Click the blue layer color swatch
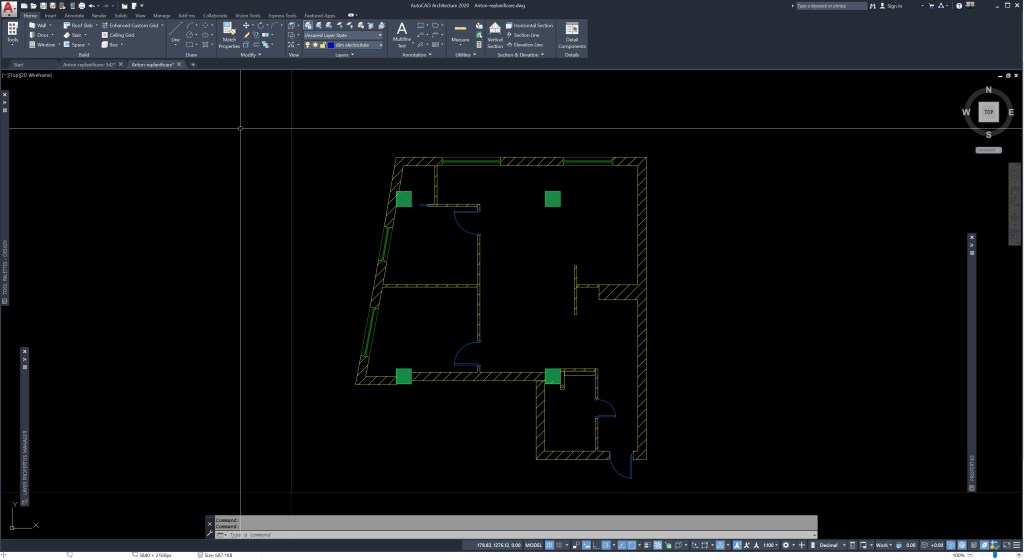 click(x=330, y=45)
